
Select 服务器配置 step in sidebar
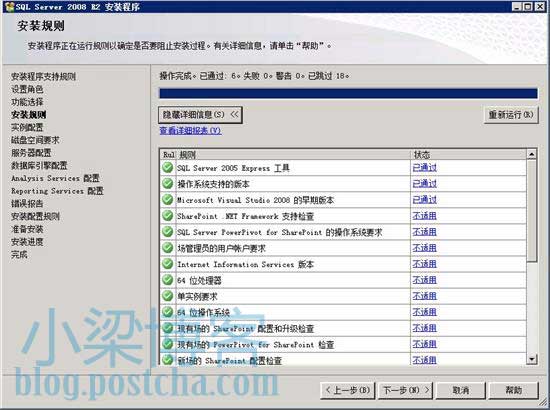31,153
